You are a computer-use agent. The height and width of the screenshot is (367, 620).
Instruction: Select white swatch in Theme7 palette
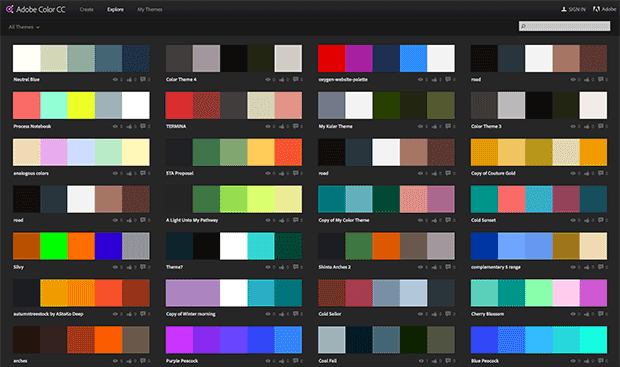point(234,246)
